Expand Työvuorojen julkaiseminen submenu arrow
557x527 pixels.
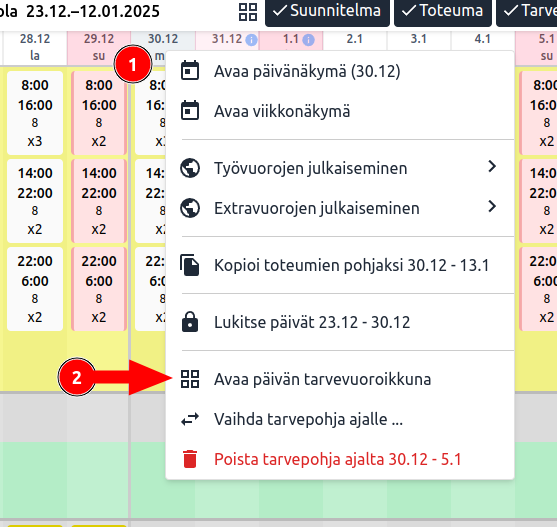pos(492,166)
